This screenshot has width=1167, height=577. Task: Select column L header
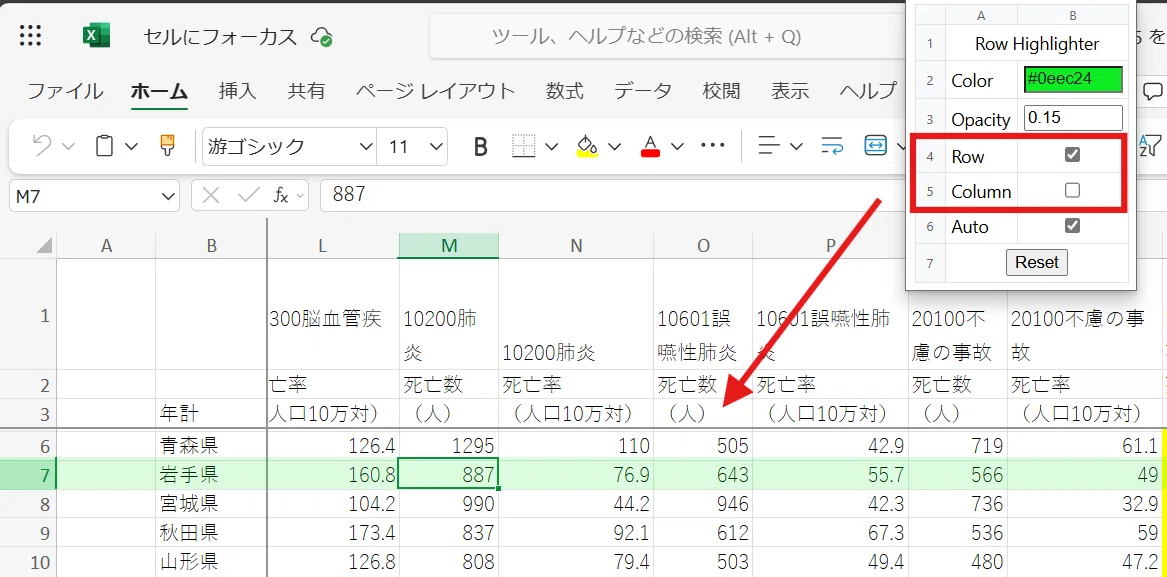[322, 246]
